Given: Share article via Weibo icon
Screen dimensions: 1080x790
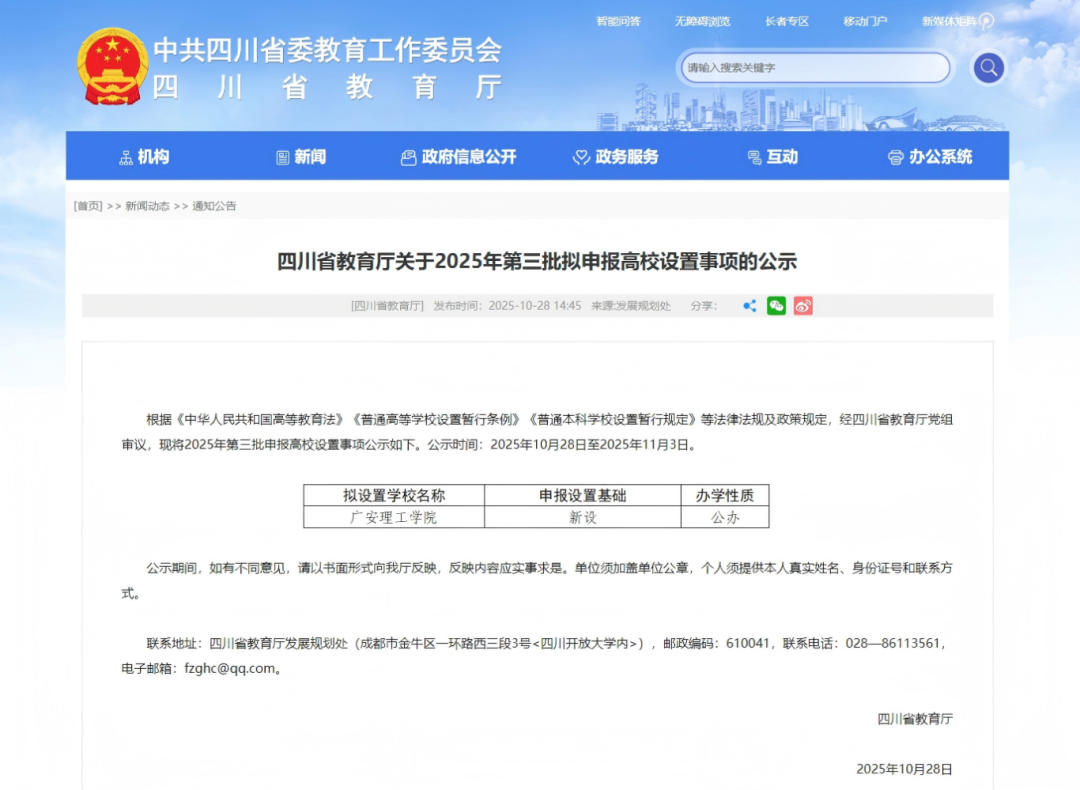Looking at the screenshot, I should [803, 306].
